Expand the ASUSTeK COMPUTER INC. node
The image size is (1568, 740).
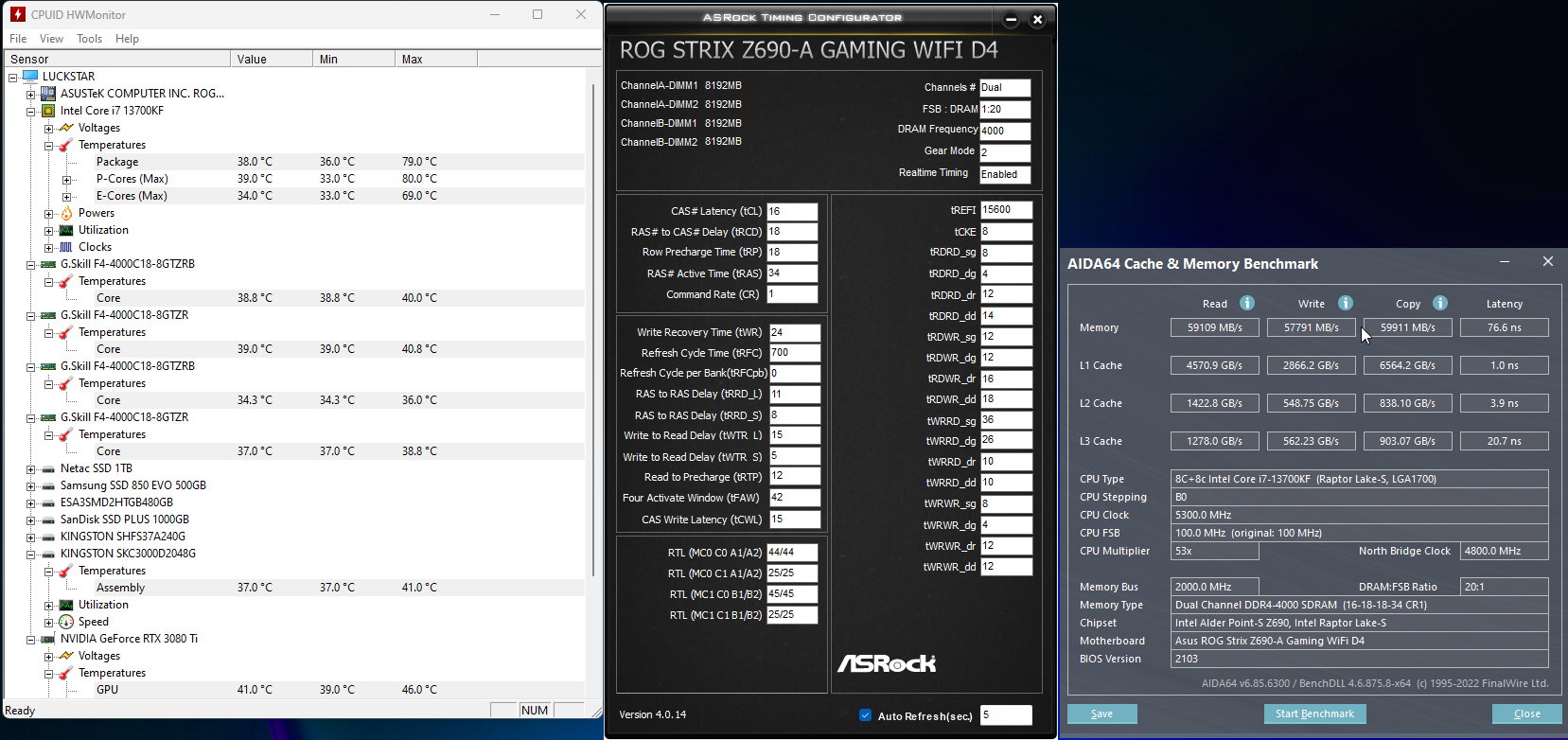point(30,94)
